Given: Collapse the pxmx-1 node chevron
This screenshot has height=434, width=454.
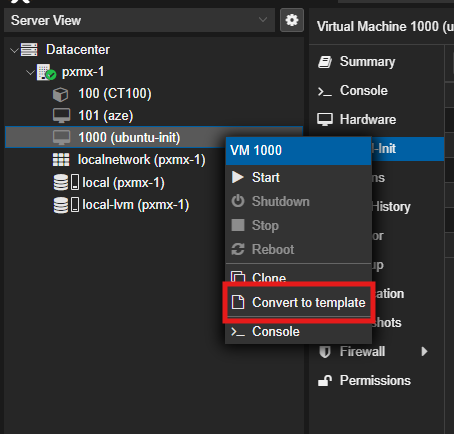Looking at the screenshot, I should click(30, 72).
